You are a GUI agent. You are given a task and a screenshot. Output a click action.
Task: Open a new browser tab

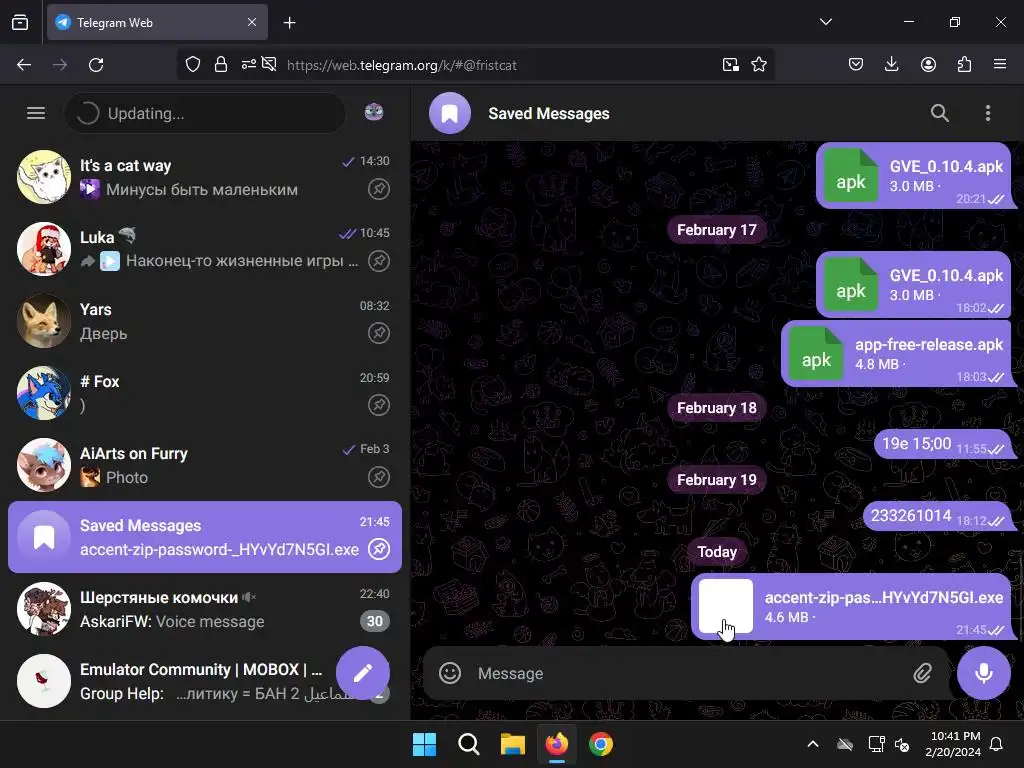pyautogui.click(x=289, y=23)
